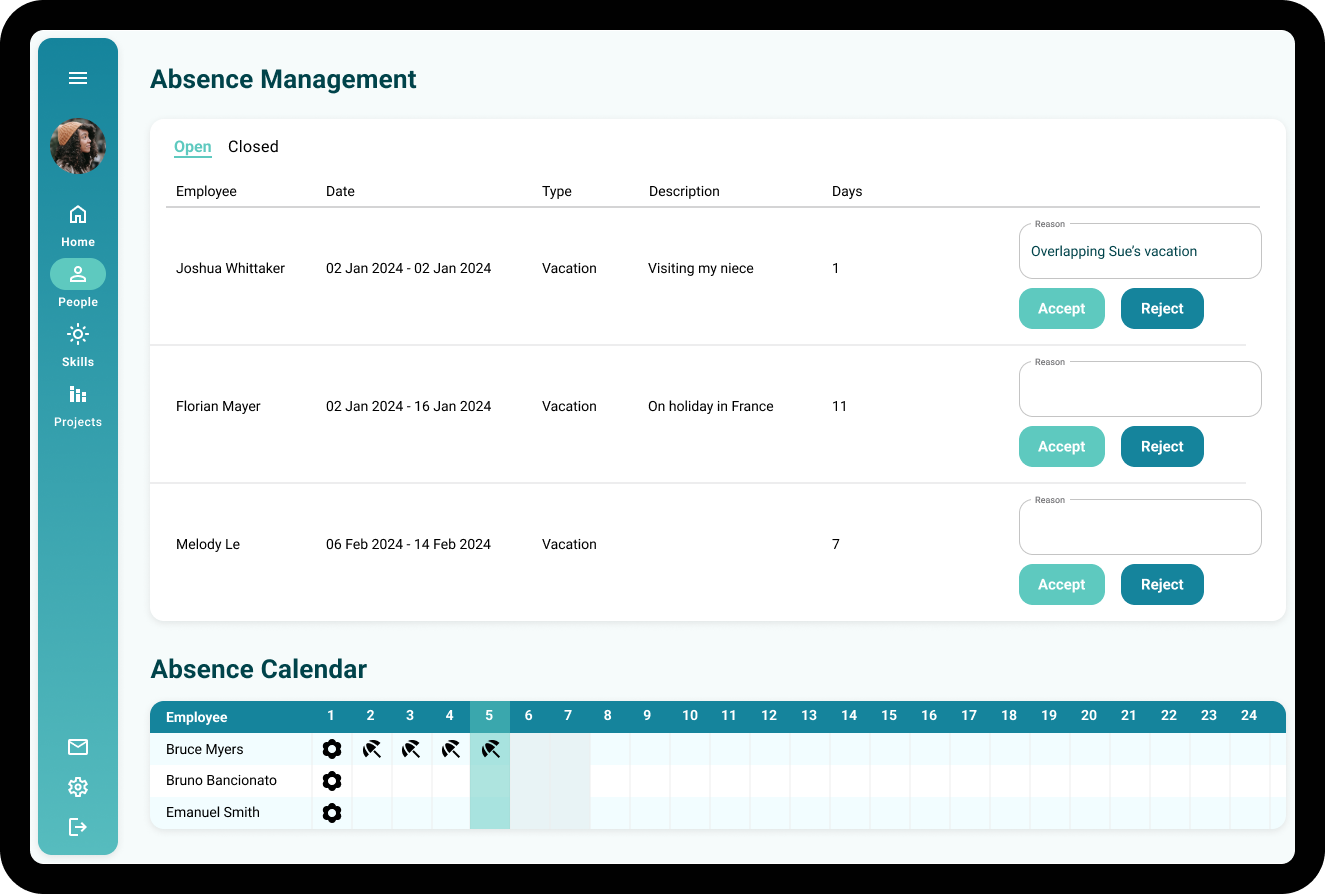
Task: Open the settings gear in sidebar
Action: pyautogui.click(x=78, y=787)
